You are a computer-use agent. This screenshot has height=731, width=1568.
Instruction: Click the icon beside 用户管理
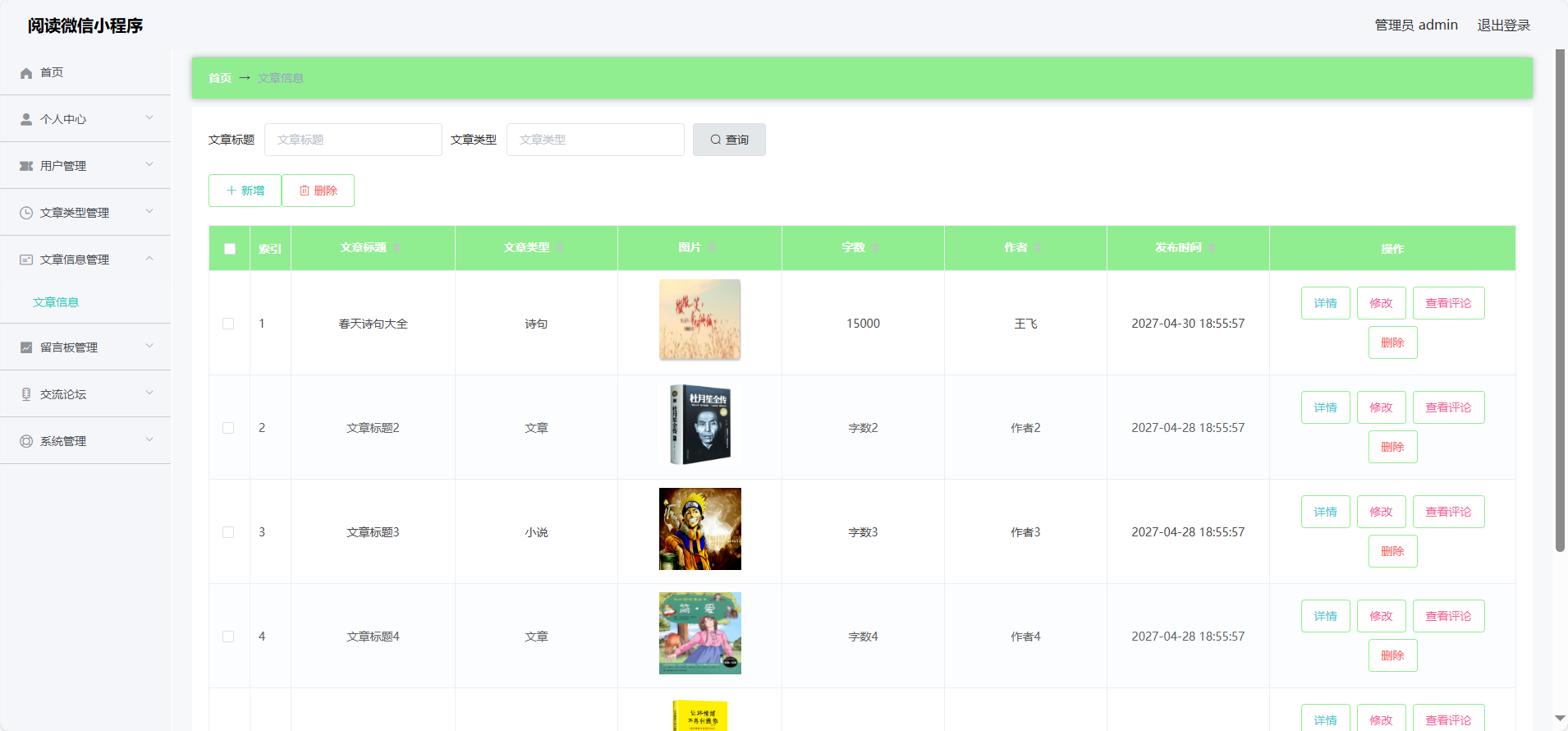[x=26, y=166]
